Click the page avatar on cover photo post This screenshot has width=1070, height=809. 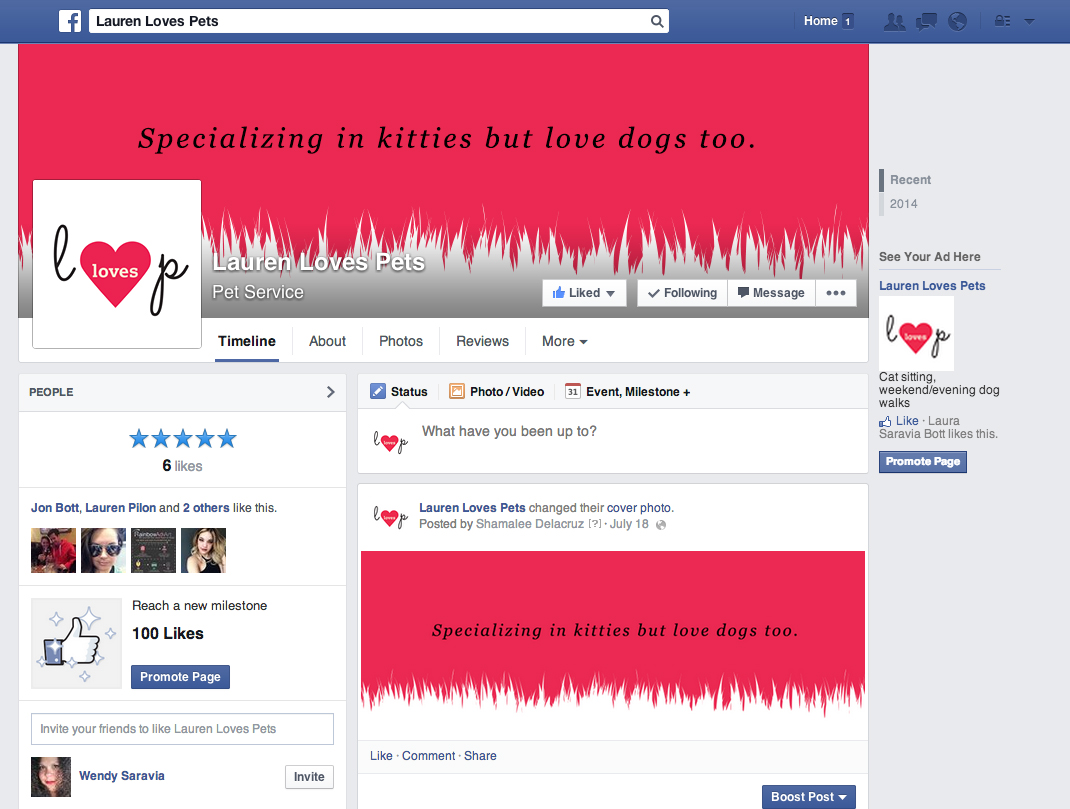click(x=390, y=517)
